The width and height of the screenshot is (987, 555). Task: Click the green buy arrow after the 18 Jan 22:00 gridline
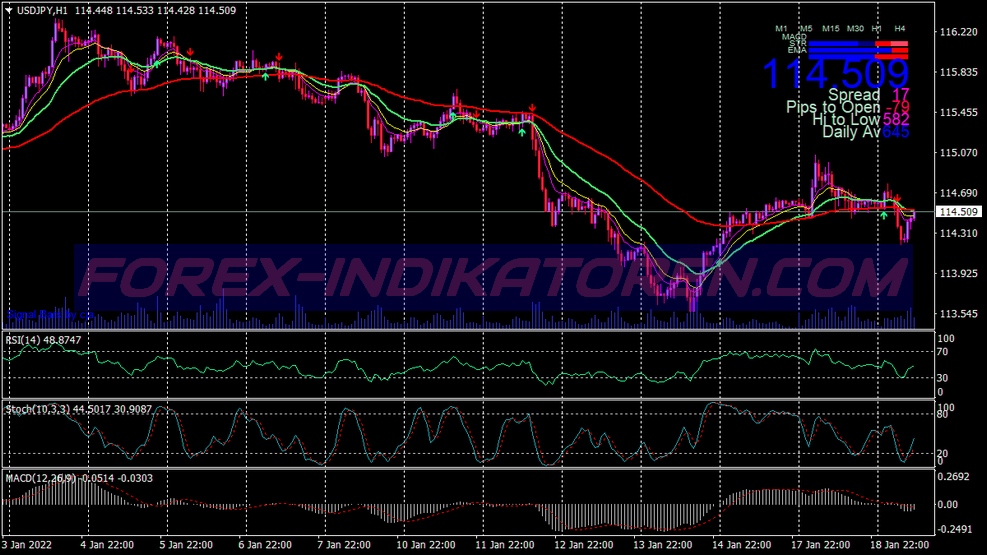click(884, 215)
